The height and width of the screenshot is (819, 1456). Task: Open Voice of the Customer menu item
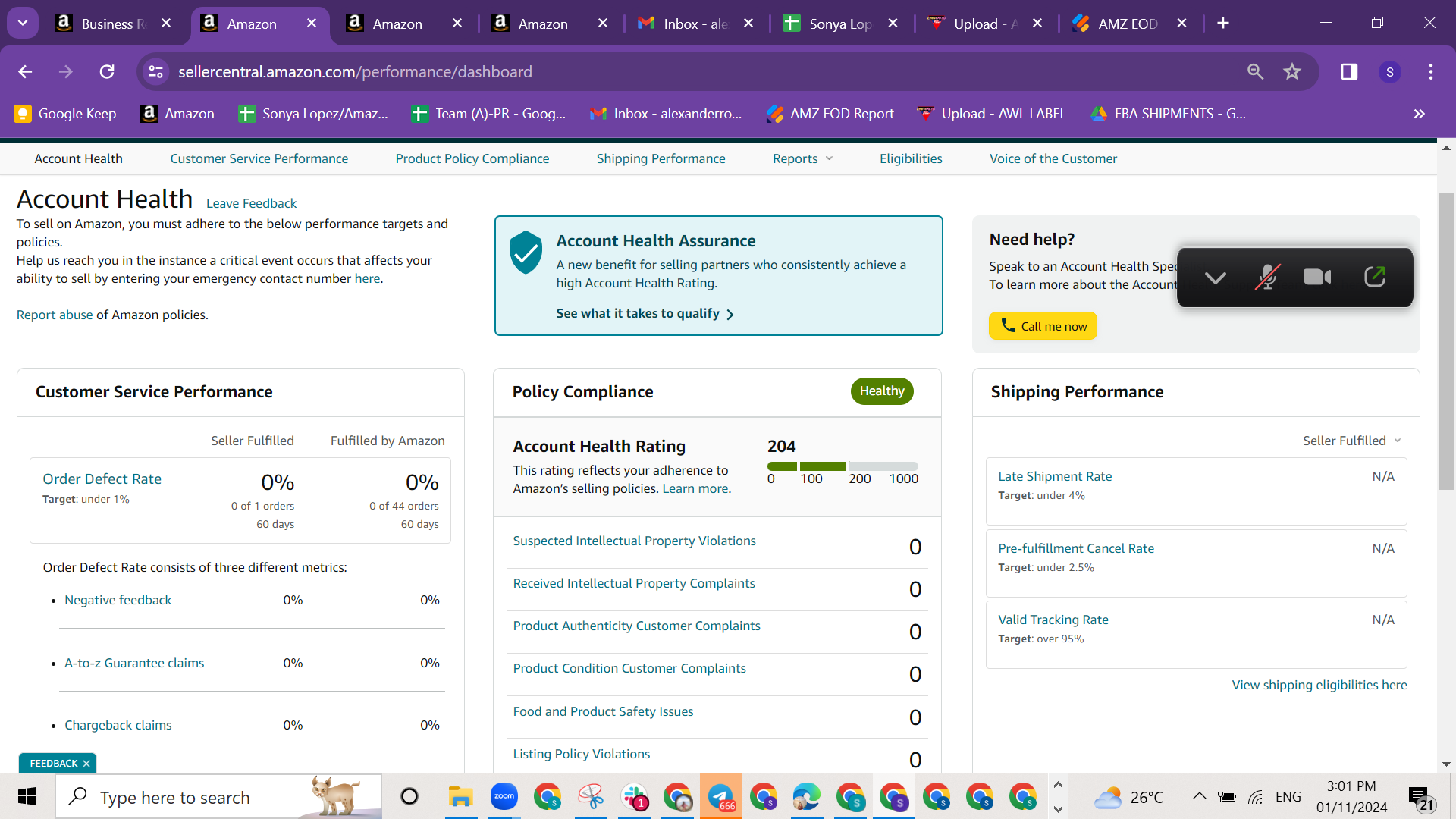point(1053,158)
